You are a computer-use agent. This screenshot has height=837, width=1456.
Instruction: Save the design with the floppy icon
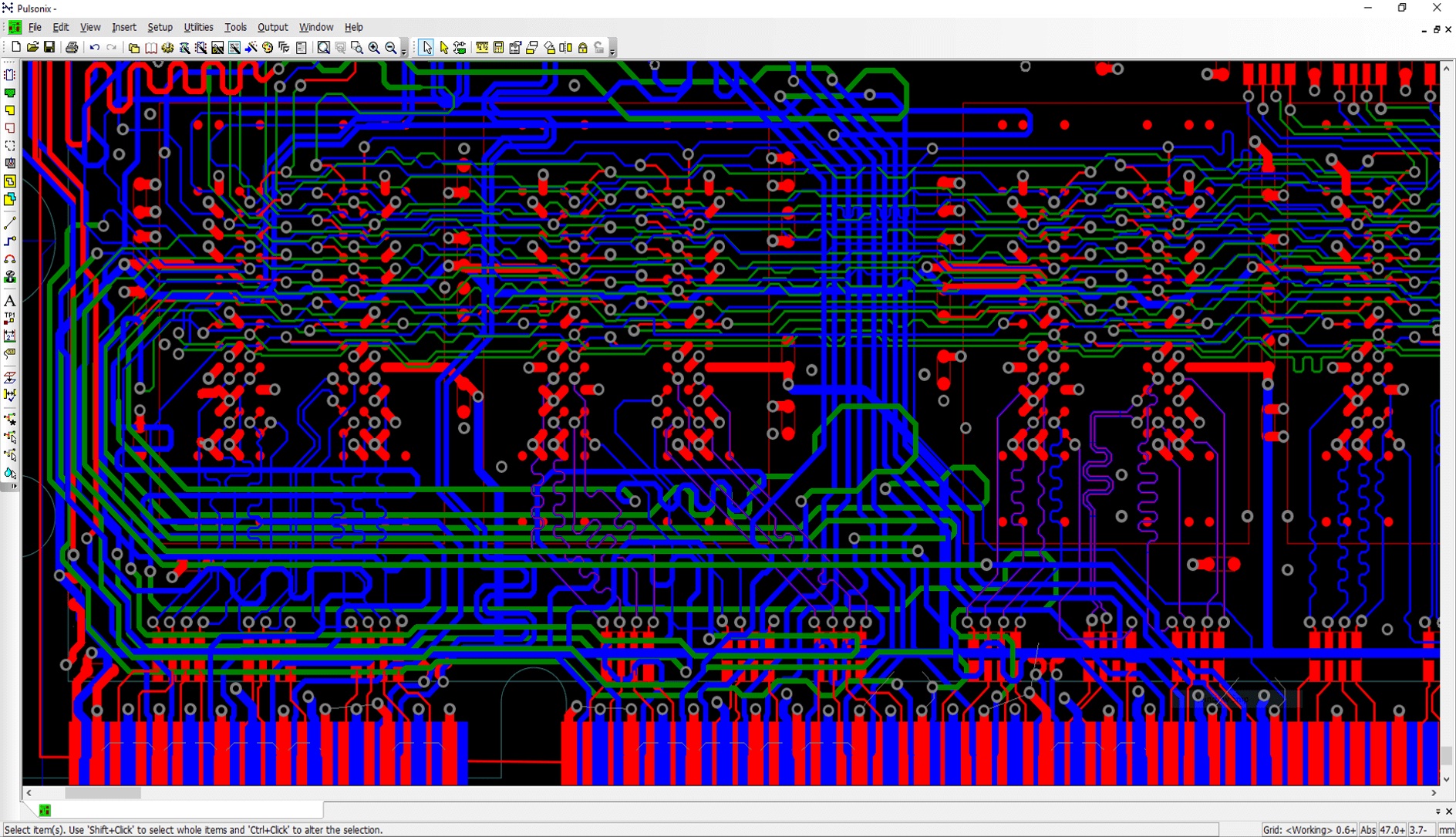49,48
